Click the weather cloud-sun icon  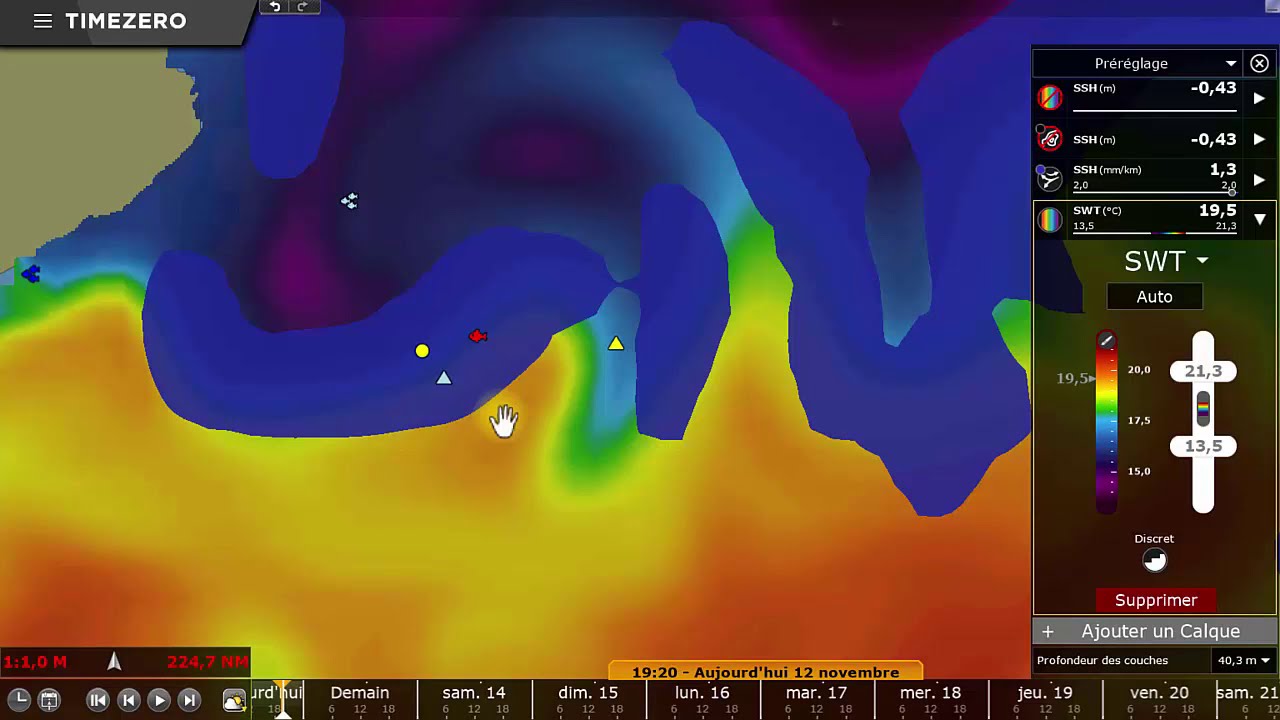coord(234,700)
